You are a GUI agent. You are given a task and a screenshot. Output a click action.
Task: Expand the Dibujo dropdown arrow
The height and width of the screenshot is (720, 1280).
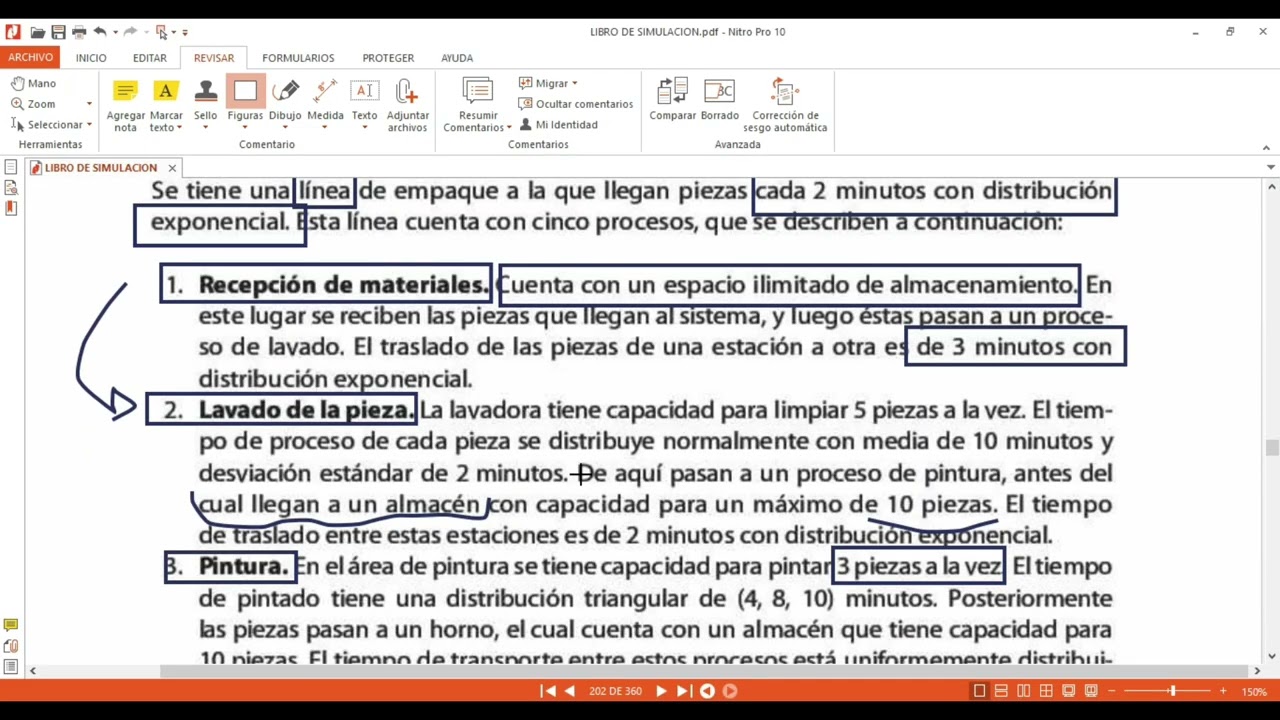(x=285, y=128)
